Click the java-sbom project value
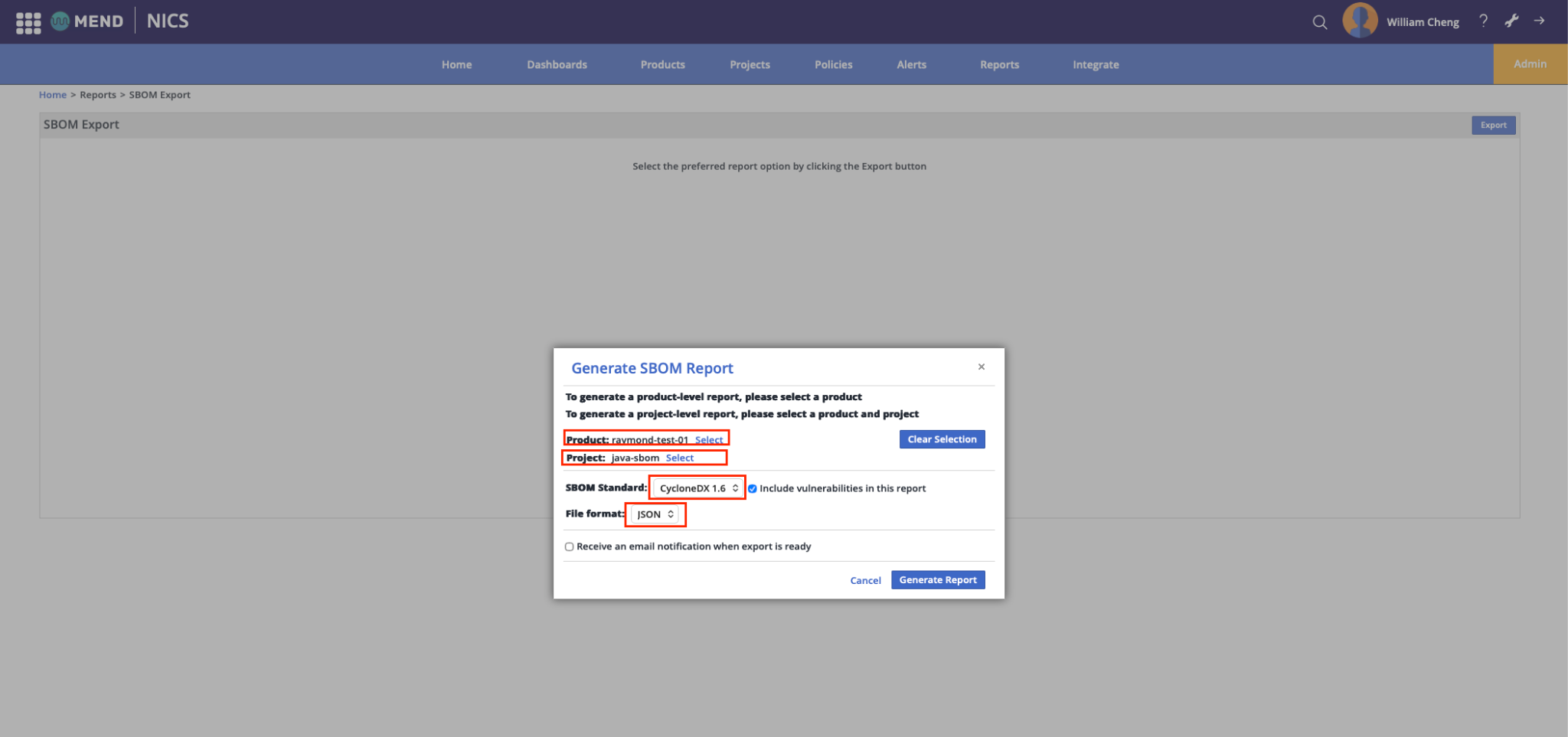The width and height of the screenshot is (1568, 737). coord(635,458)
